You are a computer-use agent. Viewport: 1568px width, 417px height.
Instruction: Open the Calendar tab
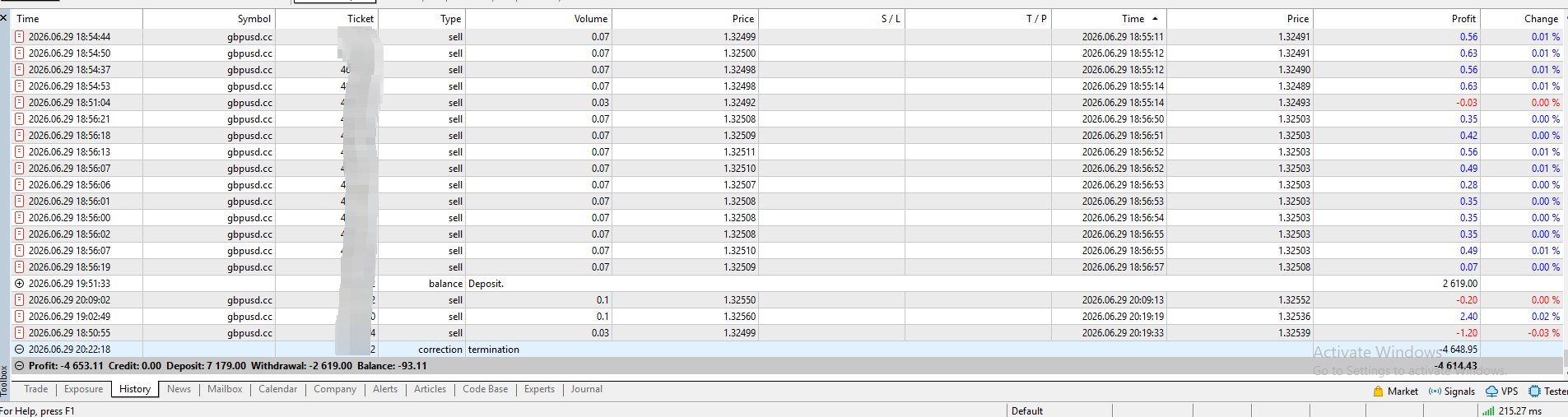277,389
